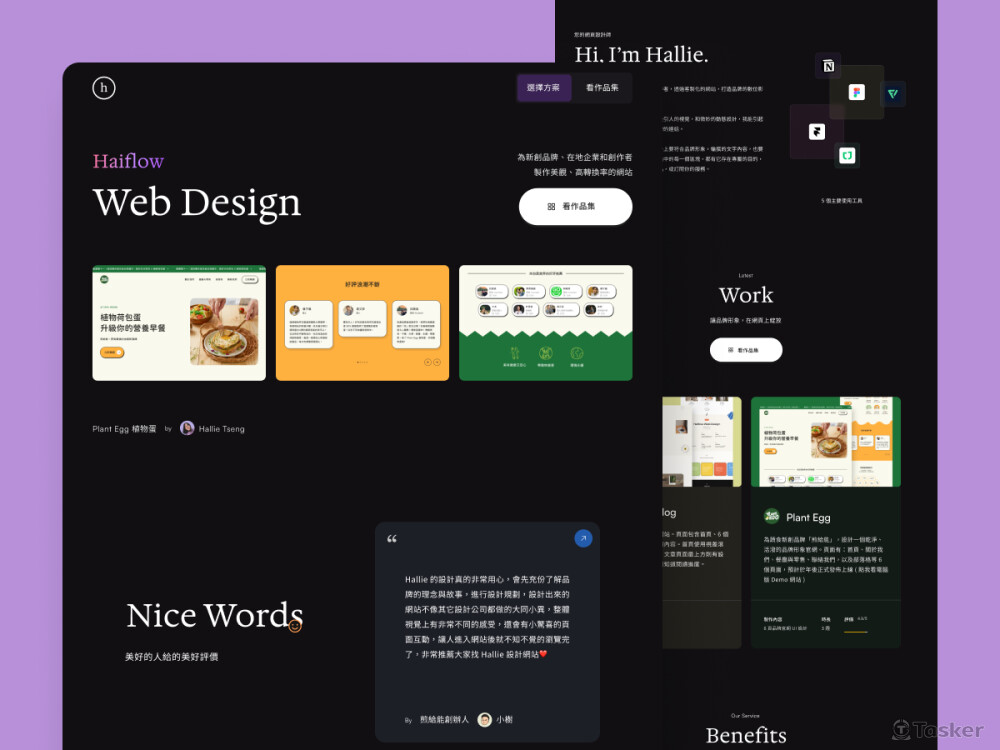Click the green bracket tool icon
The width and height of the screenshot is (1000, 750).
click(x=847, y=155)
